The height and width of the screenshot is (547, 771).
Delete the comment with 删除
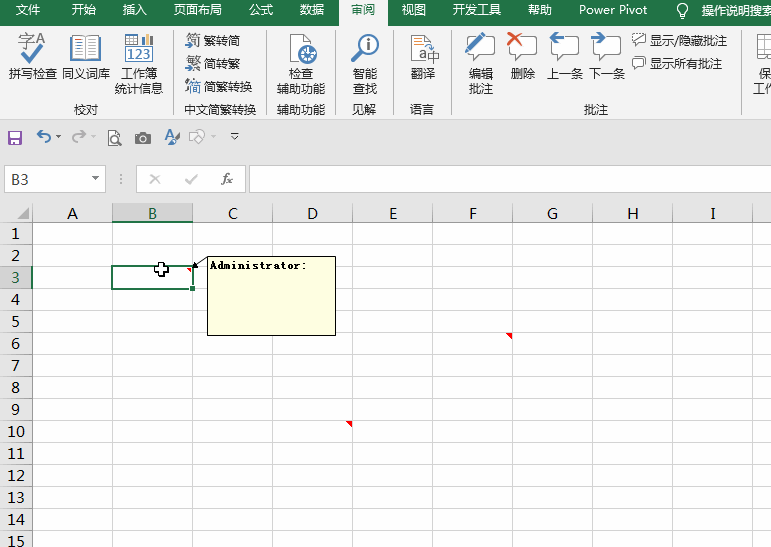pyautogui.click(x=522, y=56)
